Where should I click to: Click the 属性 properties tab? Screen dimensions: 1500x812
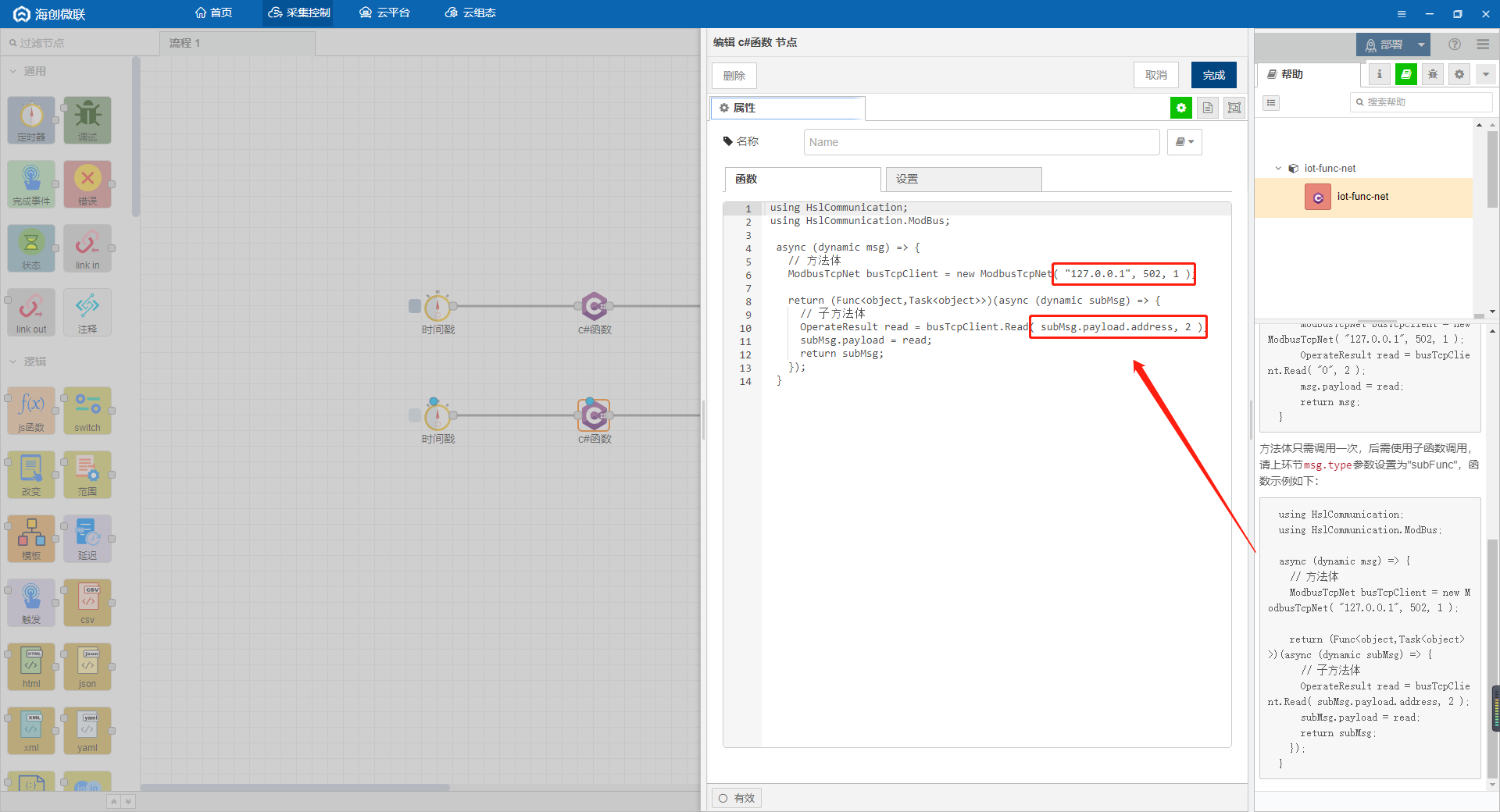787,108
